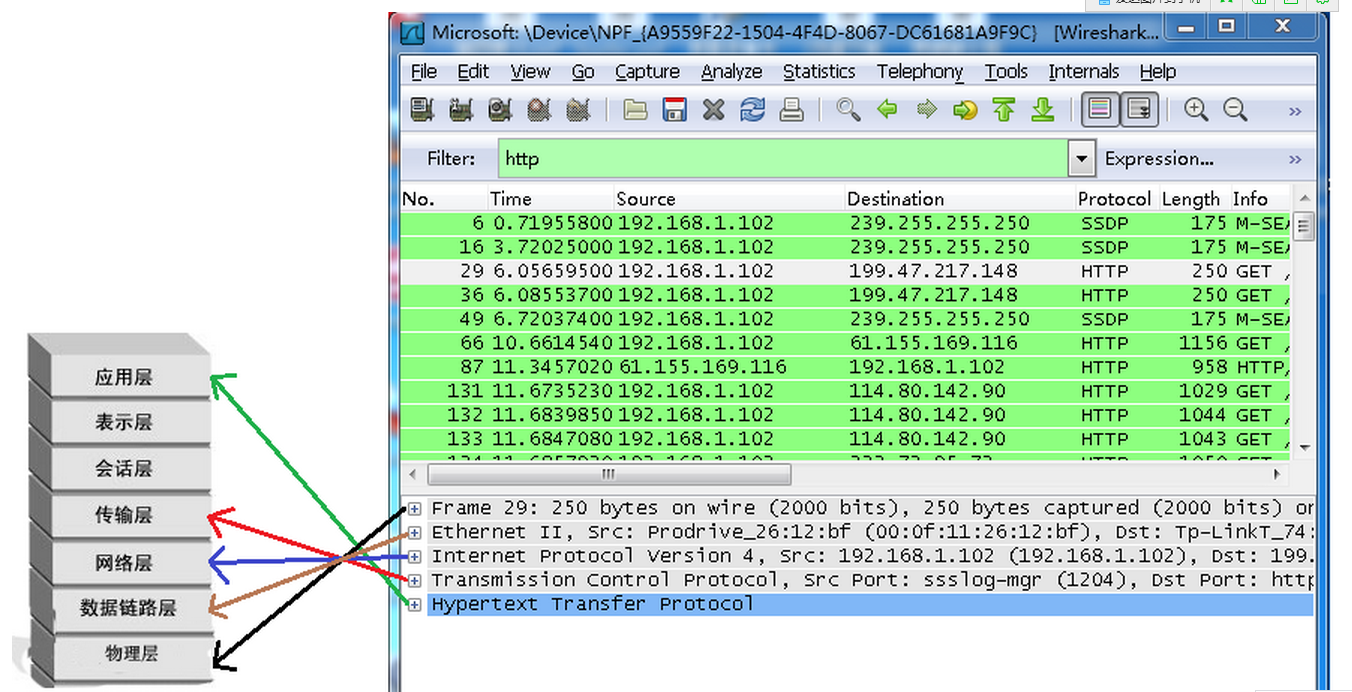Save the capture file using the floppy icon
Viewport: 1352px width, 692px height.
pos(674,110)
